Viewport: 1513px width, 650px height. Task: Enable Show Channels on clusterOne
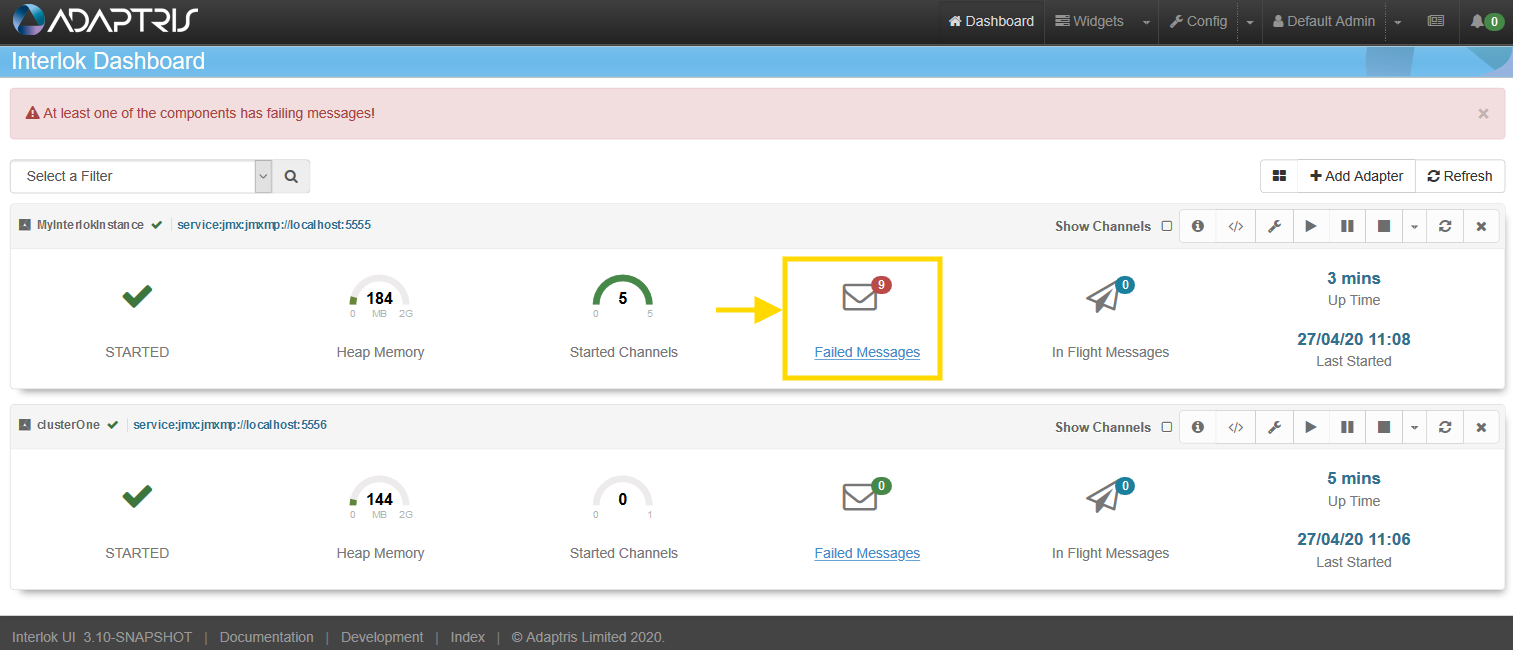coord(1166,427)
